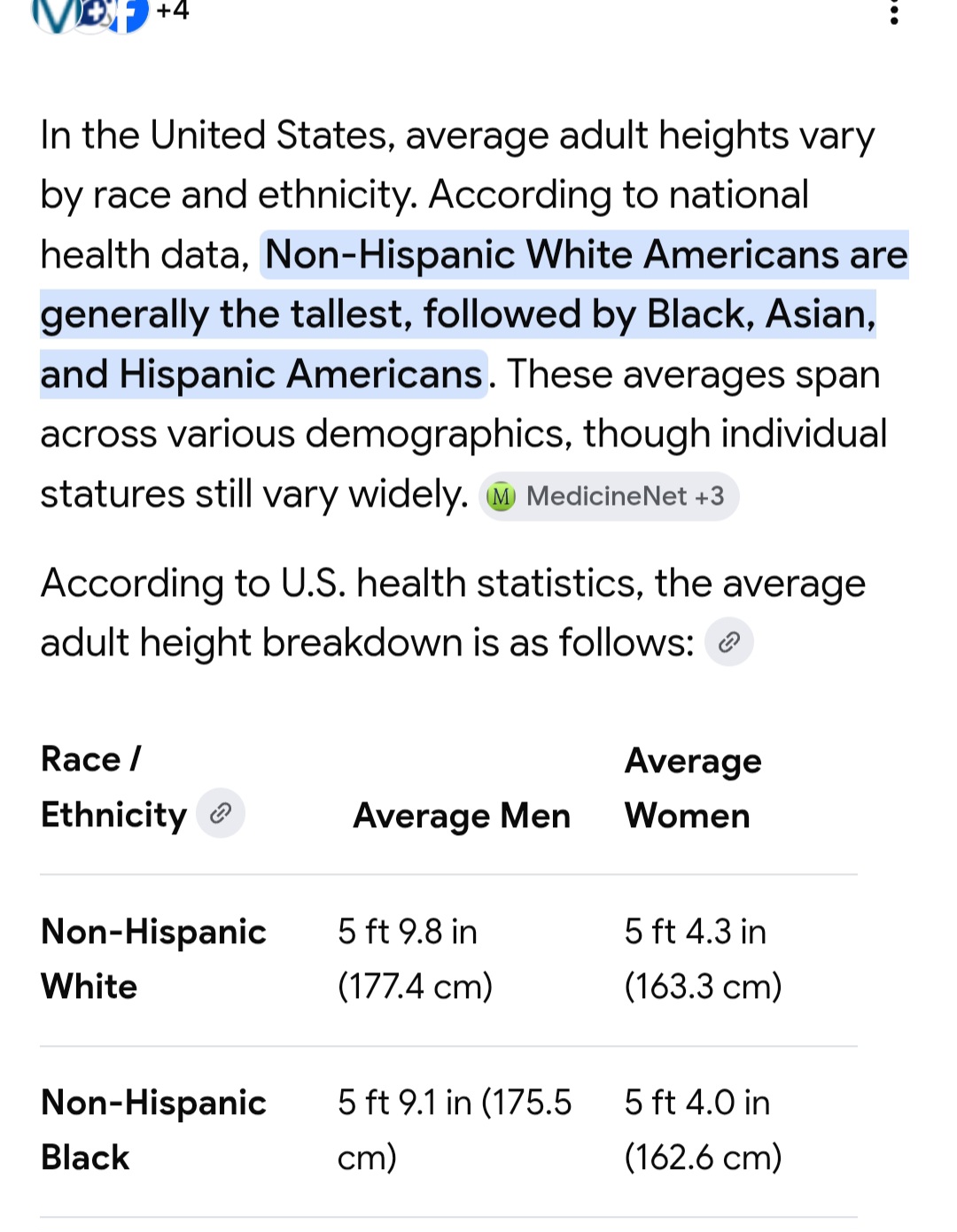
Task: Tap the 5 ft 4.0 in (162.6 cm) cell
Action: coord(703,1130)
